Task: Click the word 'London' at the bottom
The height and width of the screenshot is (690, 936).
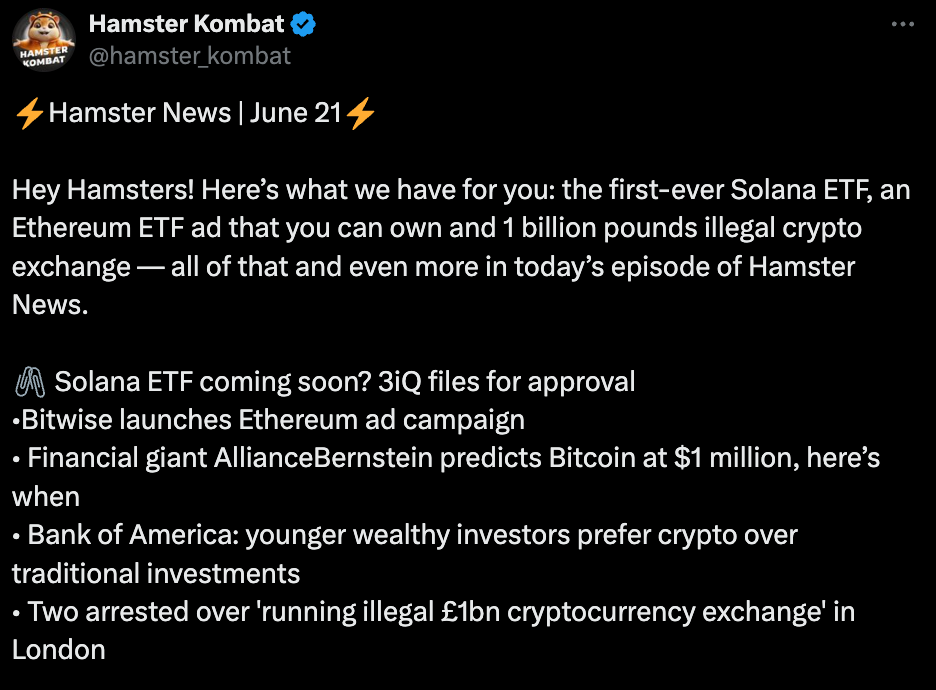Action: coord(58,650)
